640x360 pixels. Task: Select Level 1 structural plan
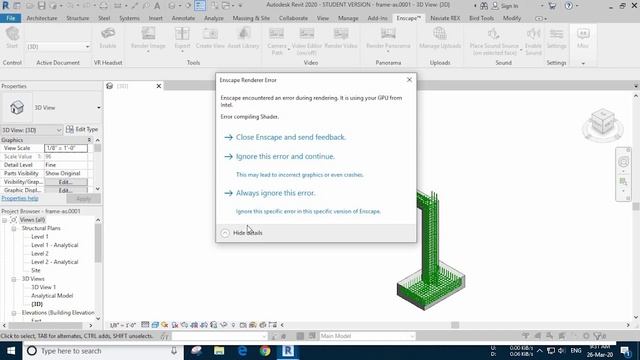coord(40,237)
